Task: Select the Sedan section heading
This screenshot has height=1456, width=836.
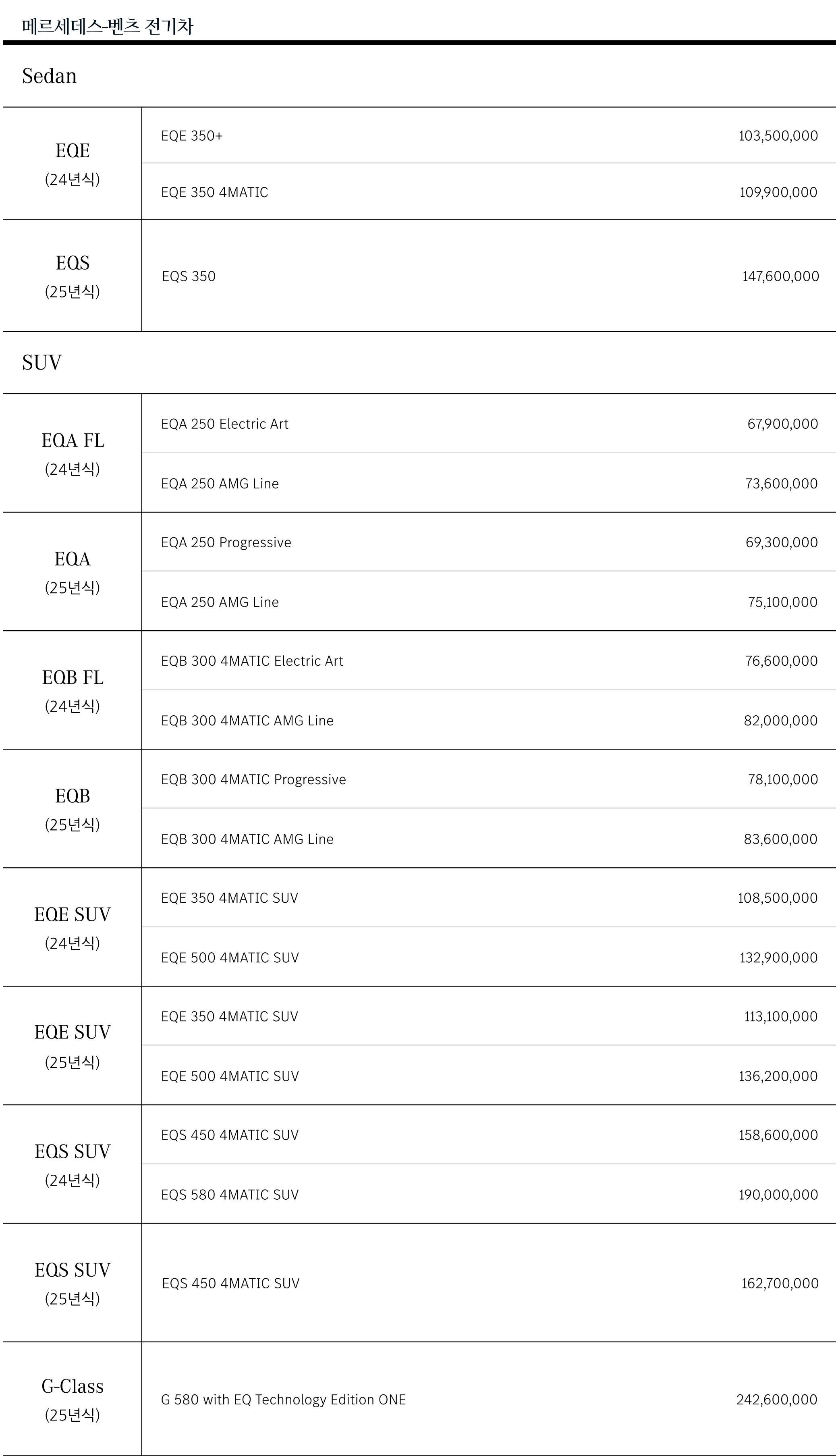Action: 50,76
